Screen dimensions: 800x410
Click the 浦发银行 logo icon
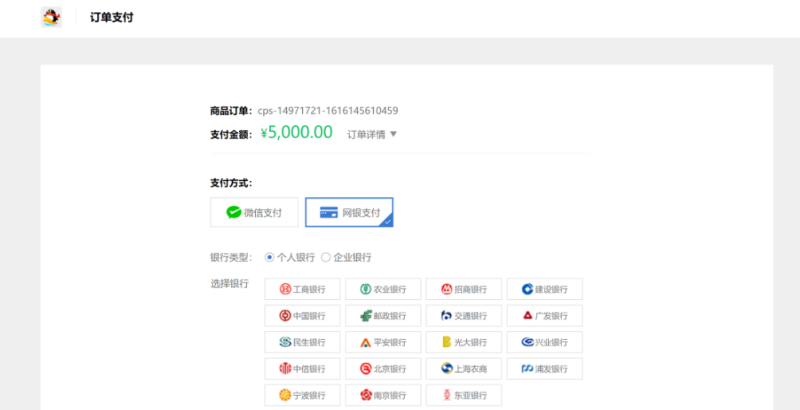pos(527,369)
